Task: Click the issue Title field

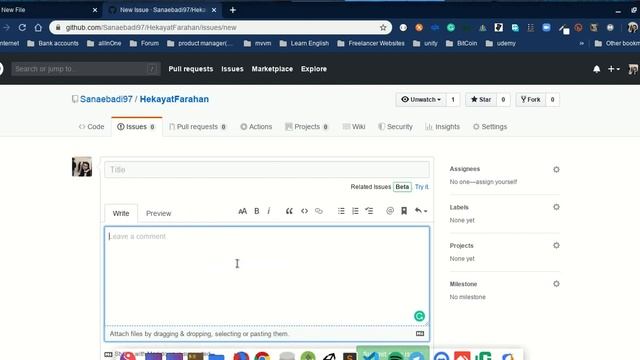Action: click(267, 170)
